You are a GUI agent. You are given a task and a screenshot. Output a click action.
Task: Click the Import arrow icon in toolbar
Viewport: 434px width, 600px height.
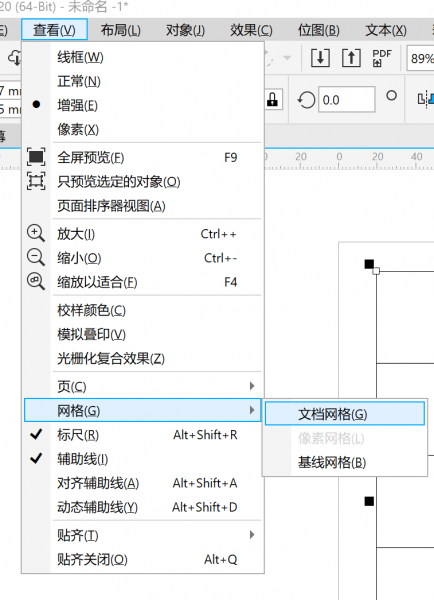[320, 58]
